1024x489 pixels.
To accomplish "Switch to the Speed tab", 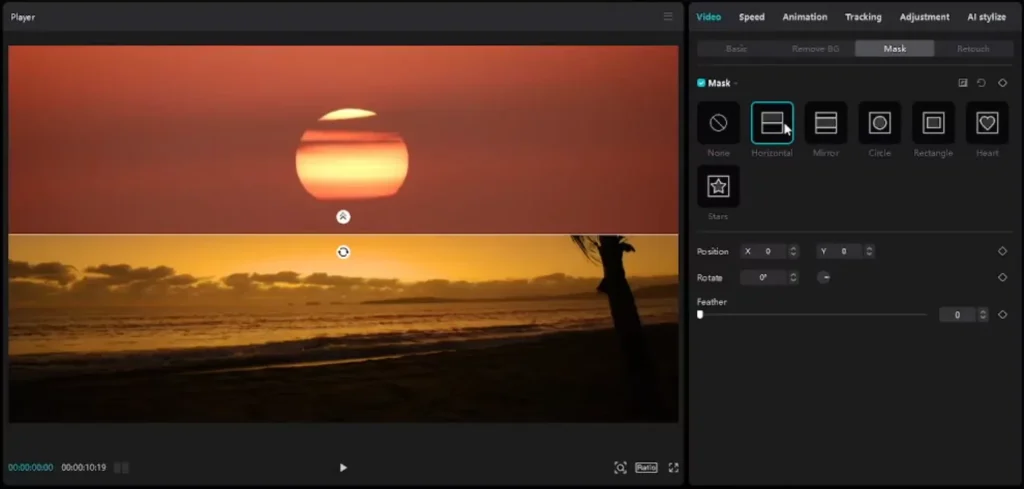I will (752, 17).
